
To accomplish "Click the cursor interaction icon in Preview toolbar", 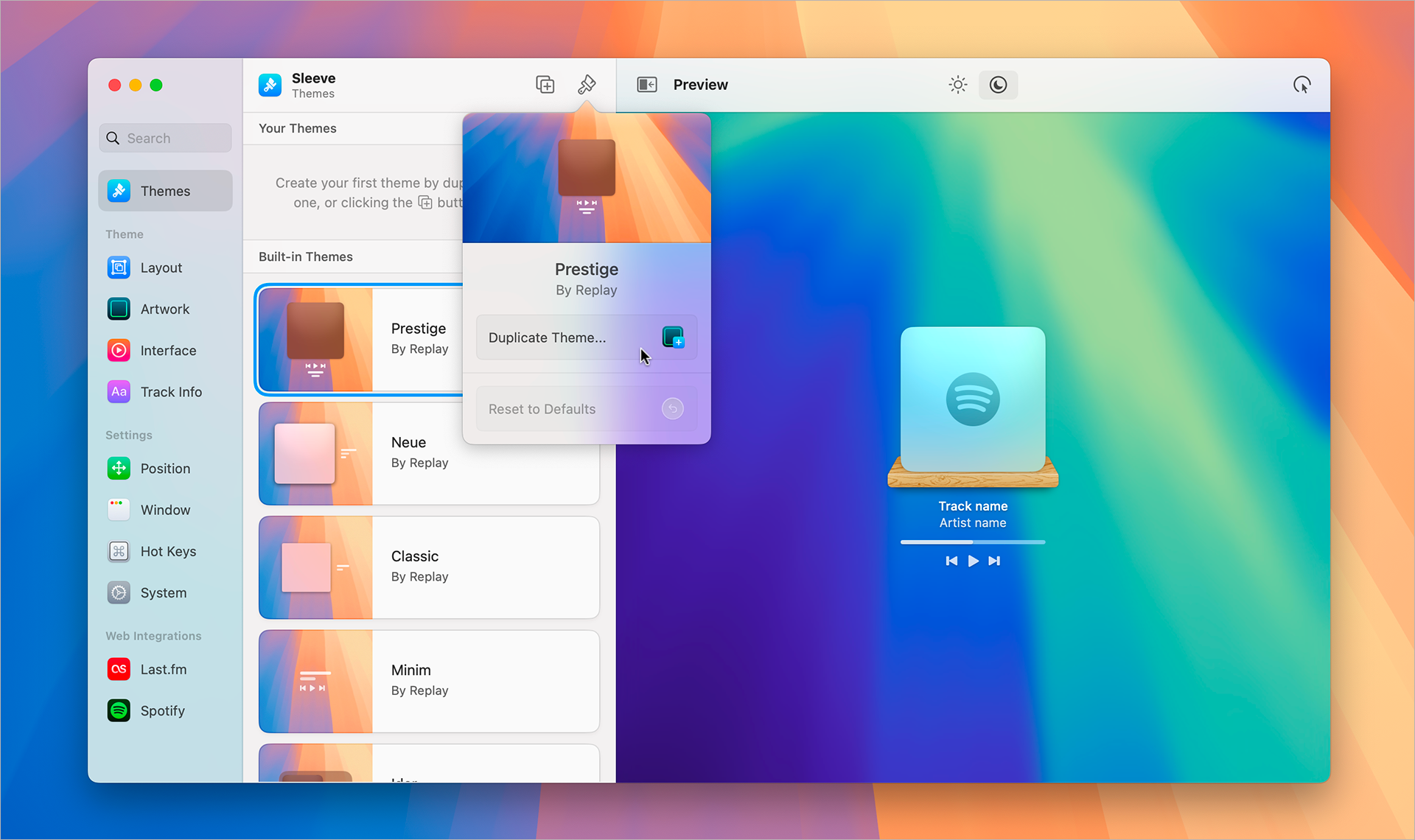I will pos(1302,85).
